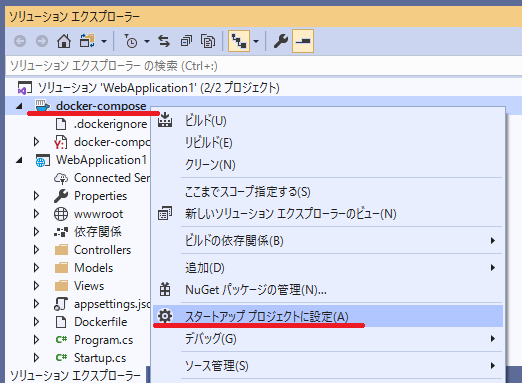Image resolution: width=522 pixels, height=383 pixels.
Task: Choose リビルド(E) from context menu
Action: 328,143
